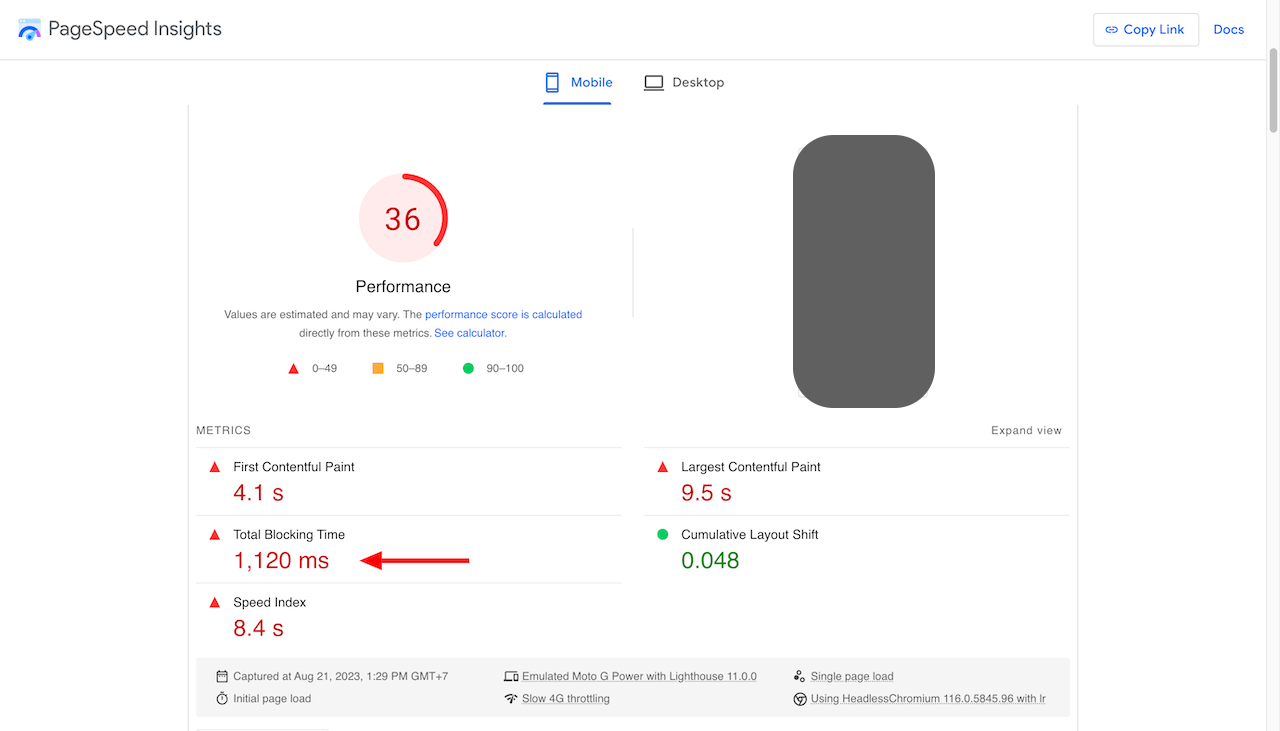This screenshot has width=1280, height=731.
Task: Open the 'performance score is calculated' link
Action: (504, 314)
